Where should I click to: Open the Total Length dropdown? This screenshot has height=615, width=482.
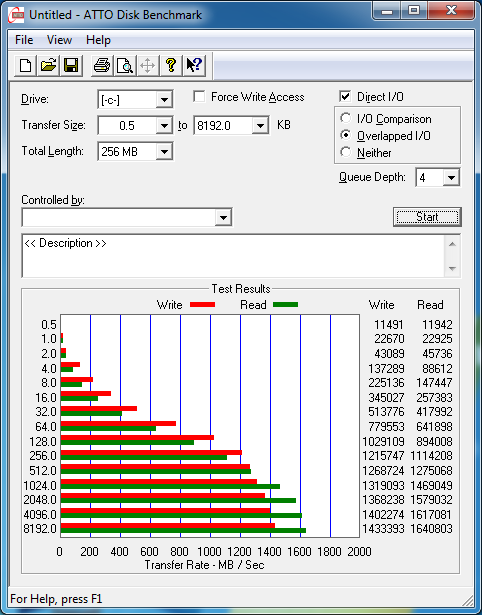tap(164, 152)
